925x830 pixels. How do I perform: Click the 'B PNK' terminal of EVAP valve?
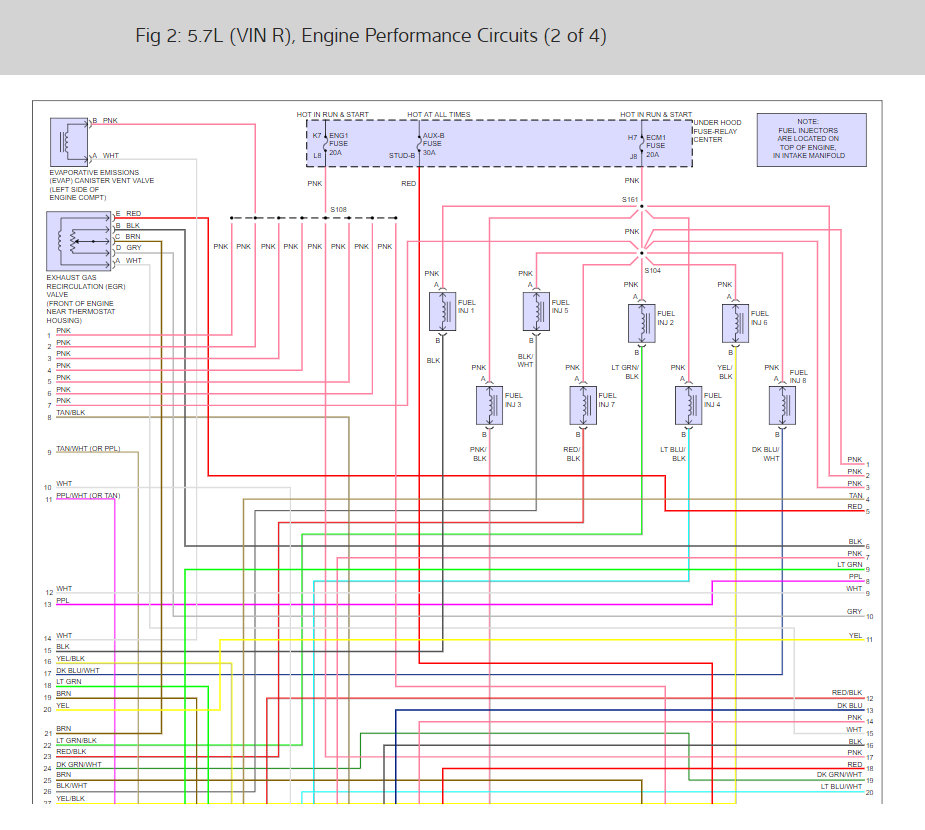[x=105, y=120]
